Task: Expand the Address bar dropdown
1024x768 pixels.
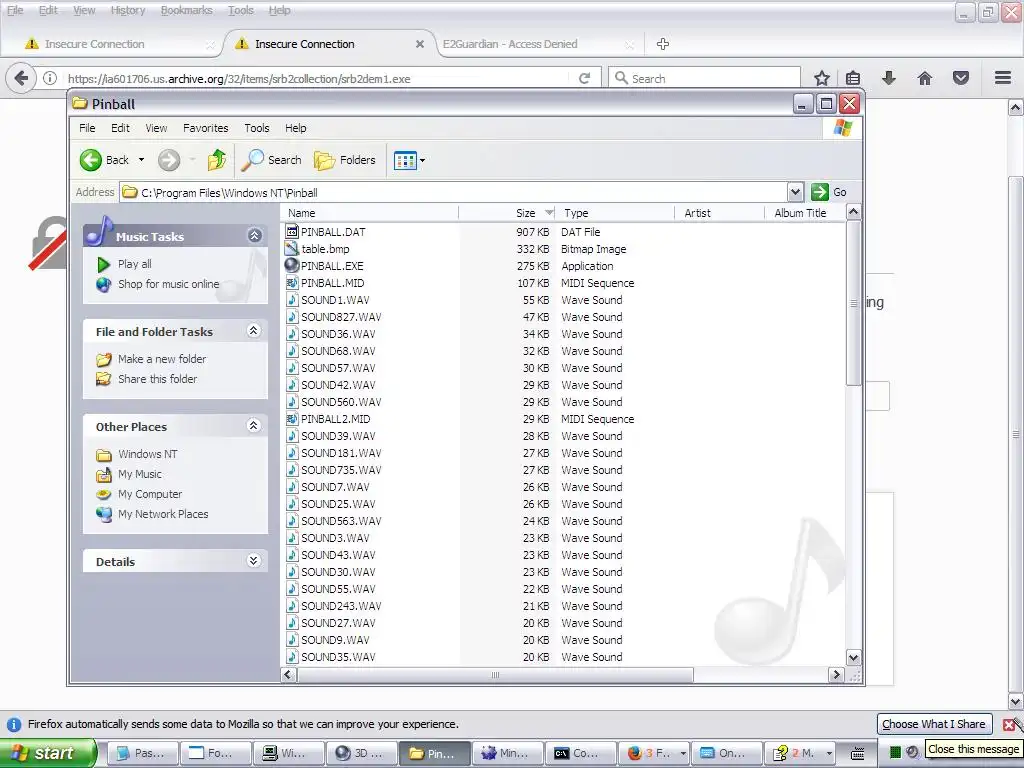Action: (795, 192)
